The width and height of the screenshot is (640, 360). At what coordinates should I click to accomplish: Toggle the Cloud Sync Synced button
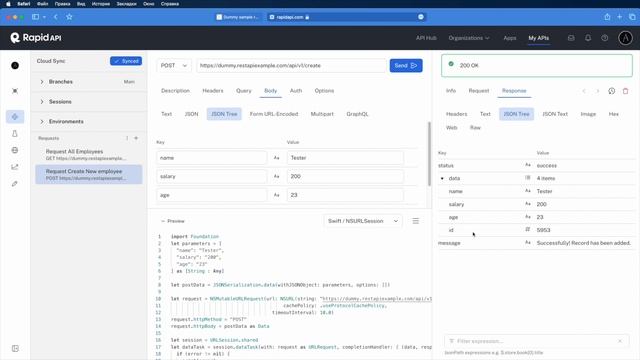point(126,61)
